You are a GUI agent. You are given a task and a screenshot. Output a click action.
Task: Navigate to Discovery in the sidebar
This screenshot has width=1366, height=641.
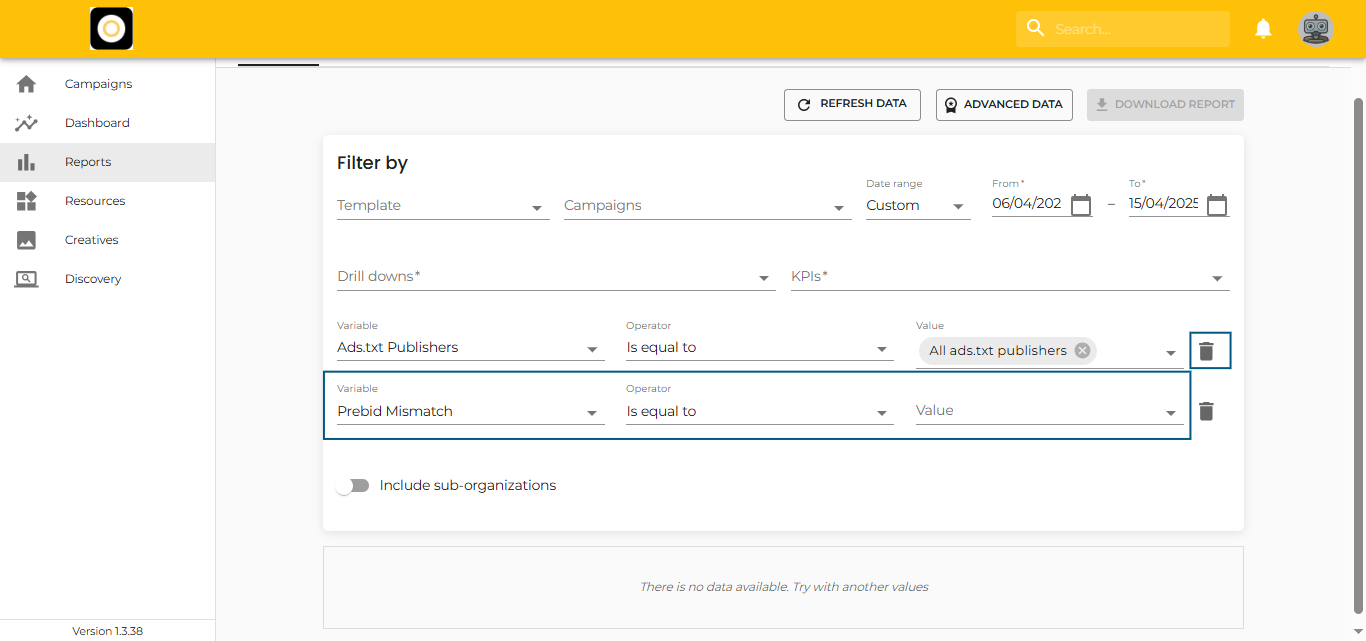tap(92, 279)
